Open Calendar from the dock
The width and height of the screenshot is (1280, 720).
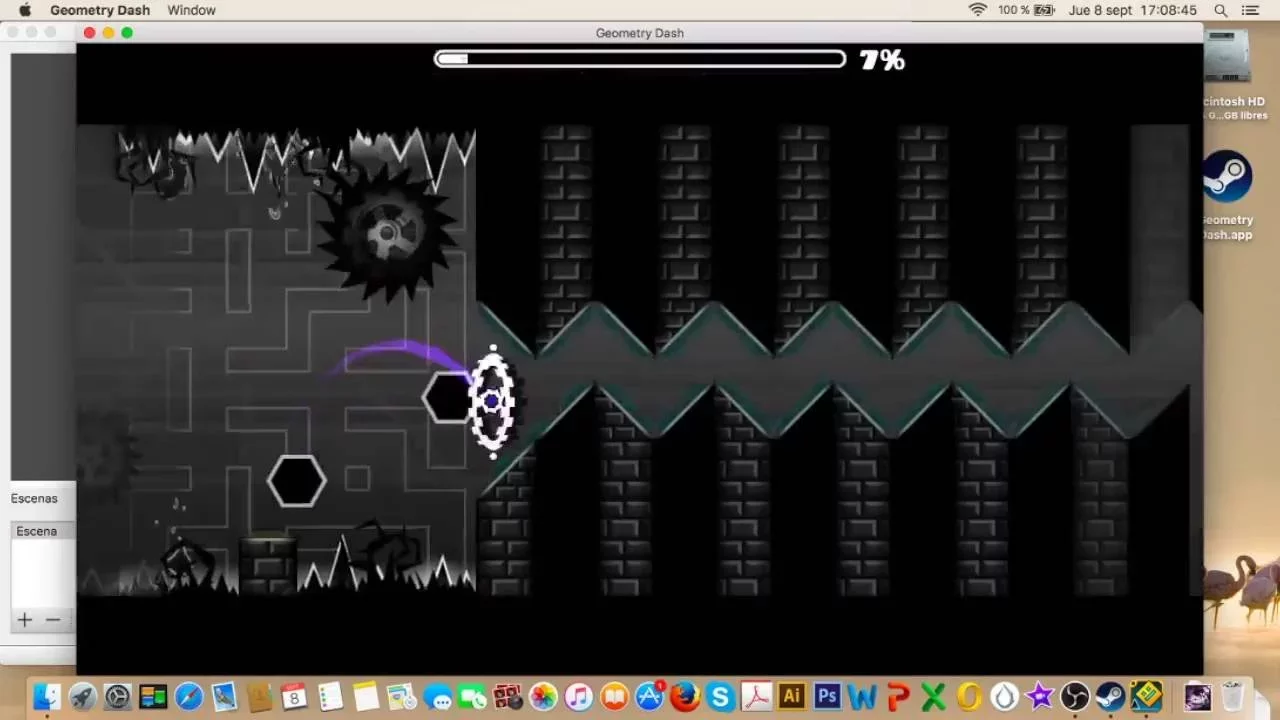(x=294, y=696)
